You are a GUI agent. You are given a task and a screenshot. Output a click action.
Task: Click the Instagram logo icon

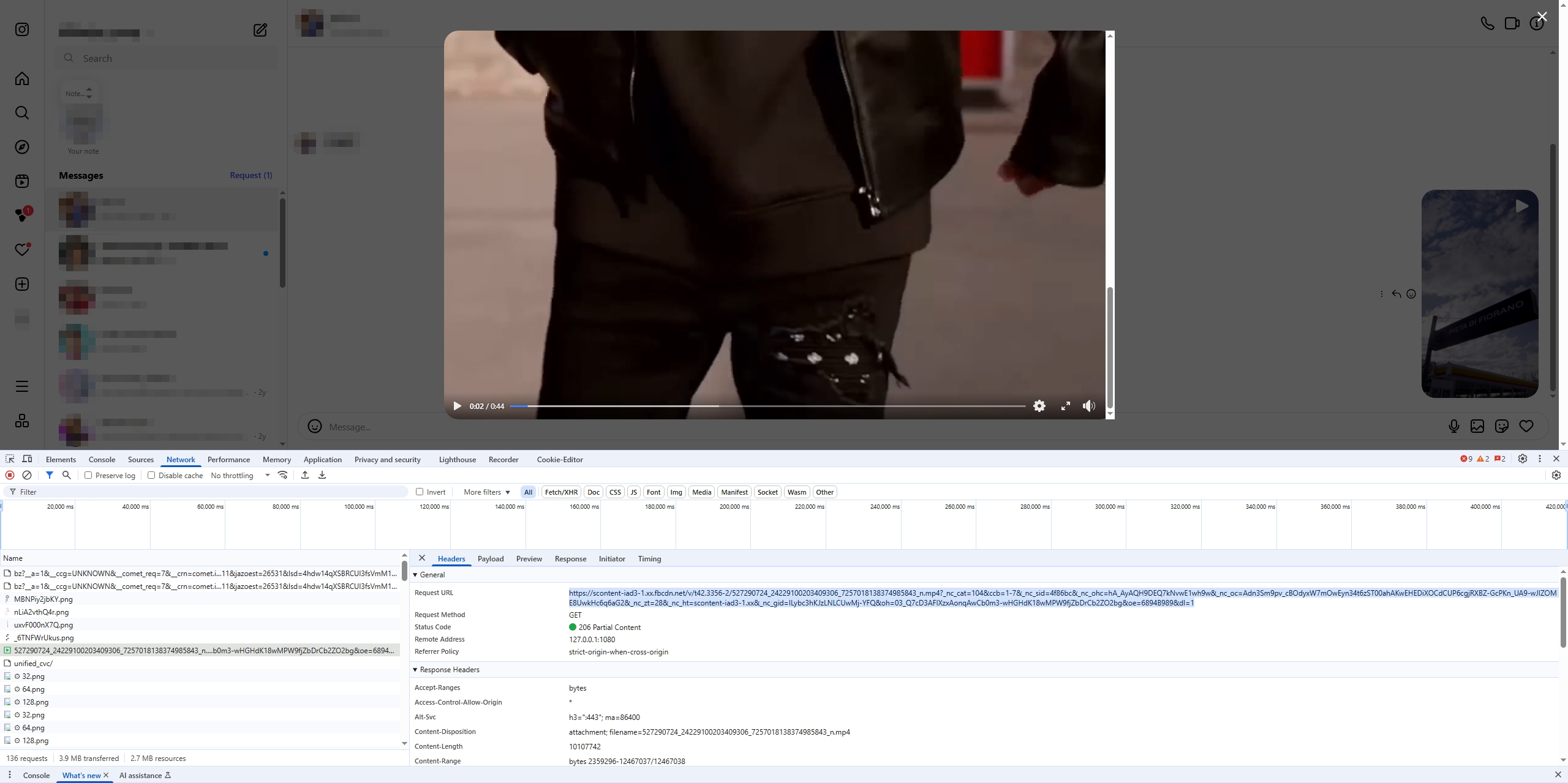click(x=22, y=29)
